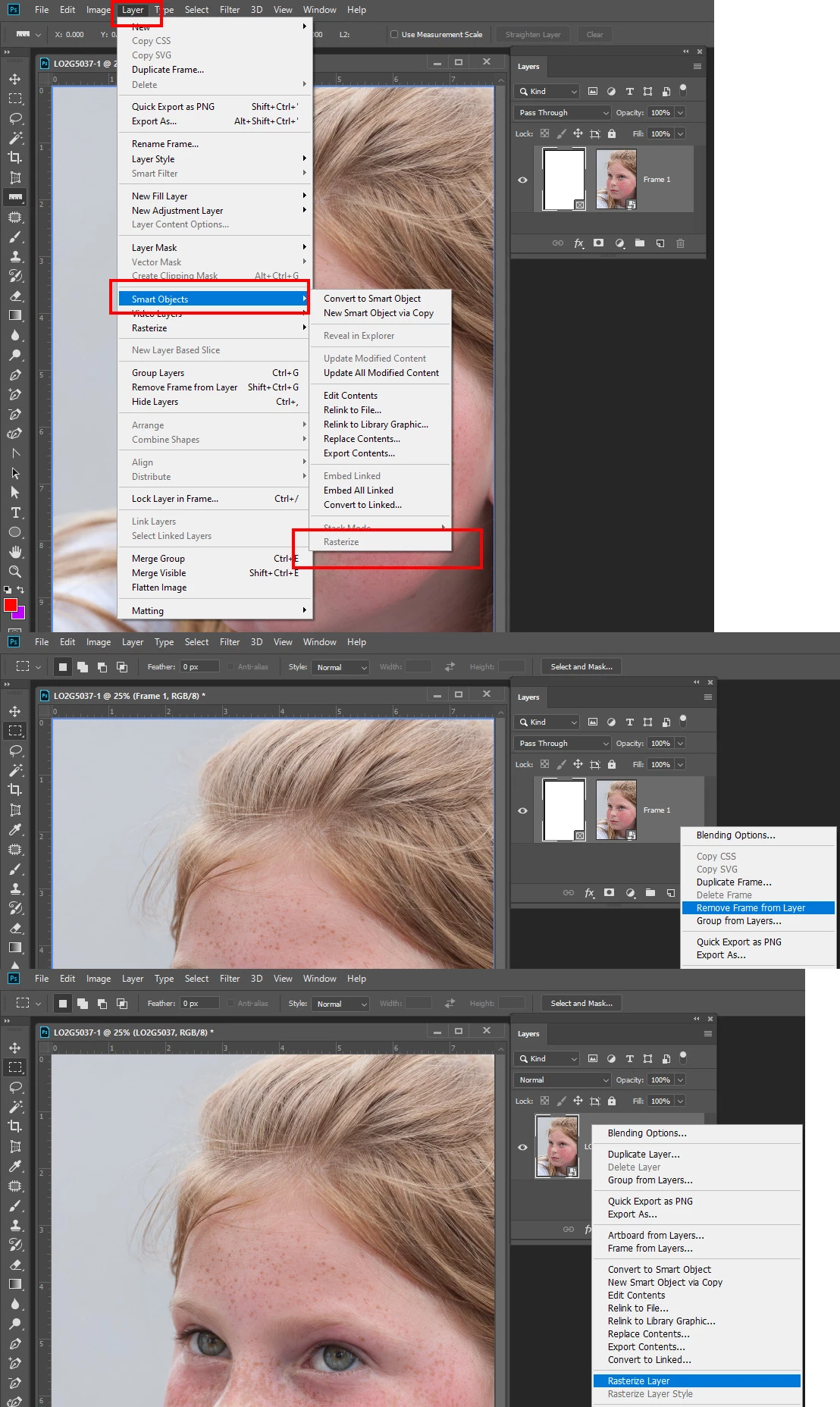Viewport: 840px width, 1407px height.
Task: Click Subtract from selection icon in LO2G5037, RGB/8 window
Action: [102, 1004]
